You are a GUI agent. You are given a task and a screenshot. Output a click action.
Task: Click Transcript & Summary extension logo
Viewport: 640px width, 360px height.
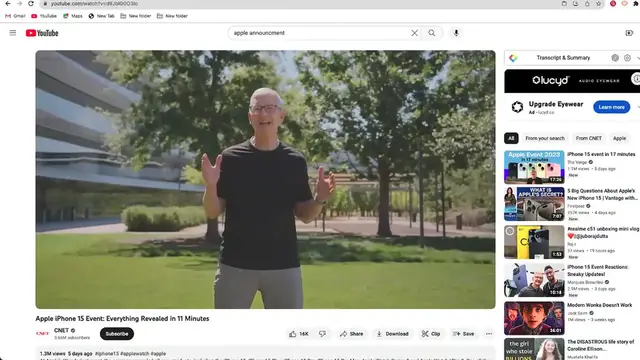click(x=513, y=58)
